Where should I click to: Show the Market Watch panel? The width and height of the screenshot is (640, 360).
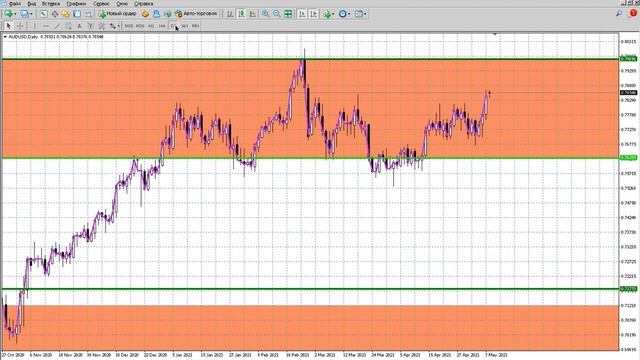click(x=43, y=14)
